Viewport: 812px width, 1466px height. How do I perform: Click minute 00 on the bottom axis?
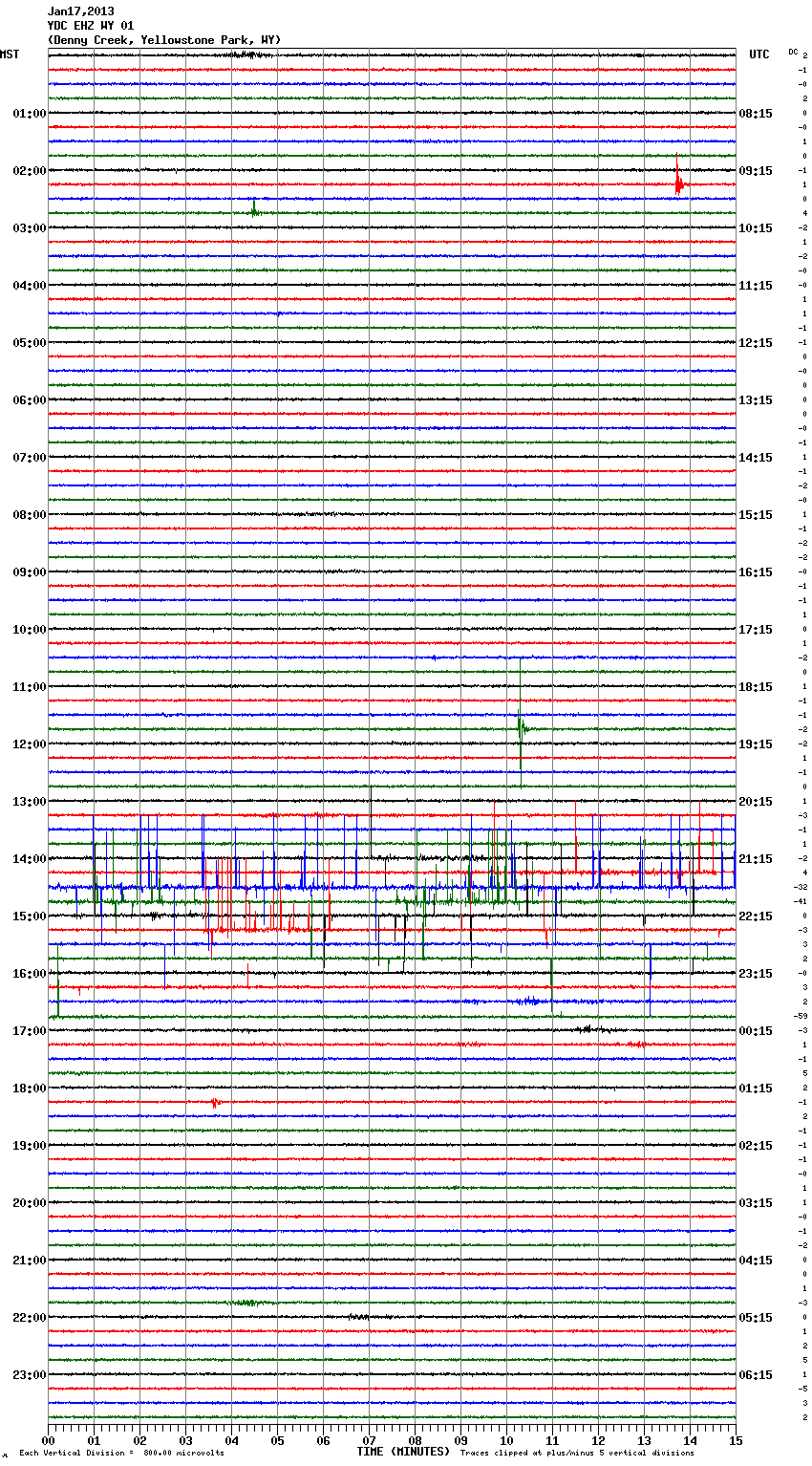pos(49,1440)
